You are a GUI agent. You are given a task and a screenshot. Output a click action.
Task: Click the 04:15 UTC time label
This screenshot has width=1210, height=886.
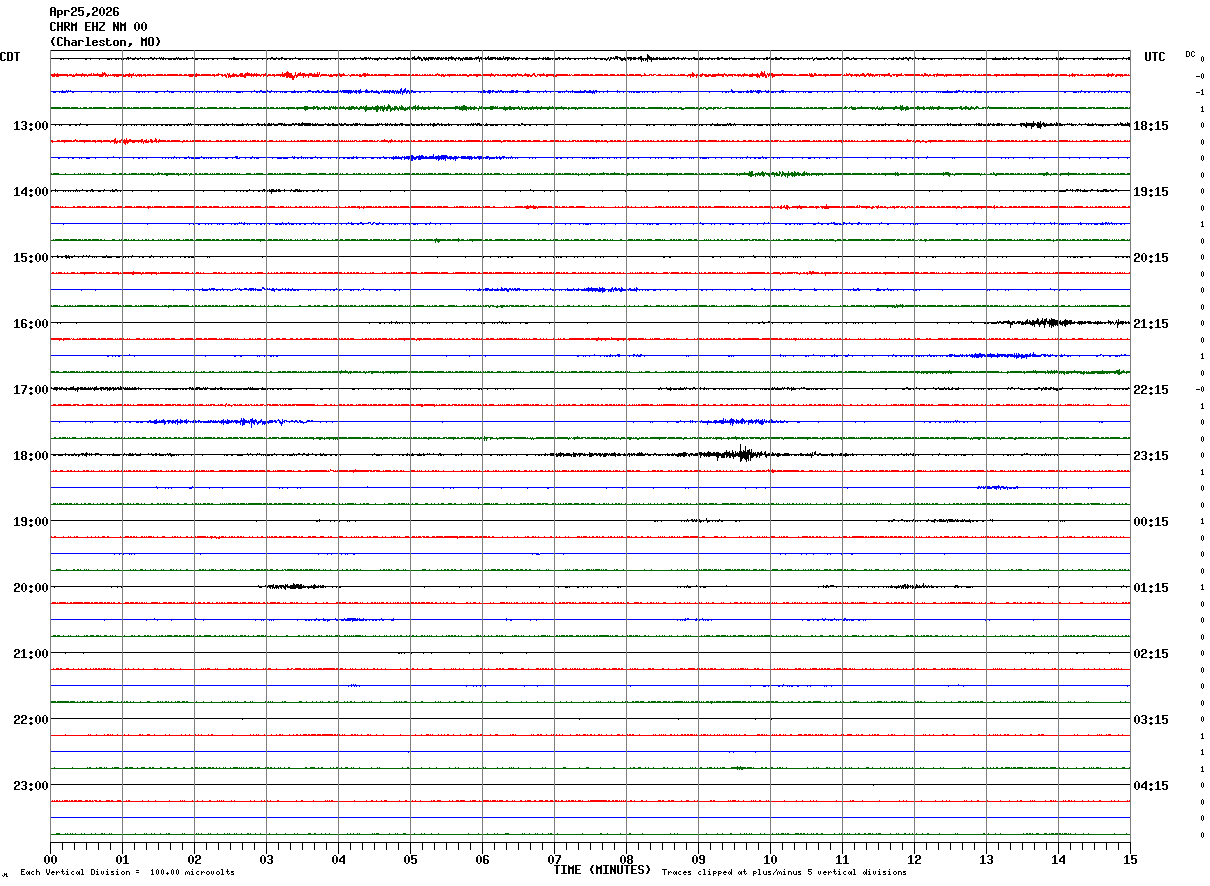(1151, 786)
